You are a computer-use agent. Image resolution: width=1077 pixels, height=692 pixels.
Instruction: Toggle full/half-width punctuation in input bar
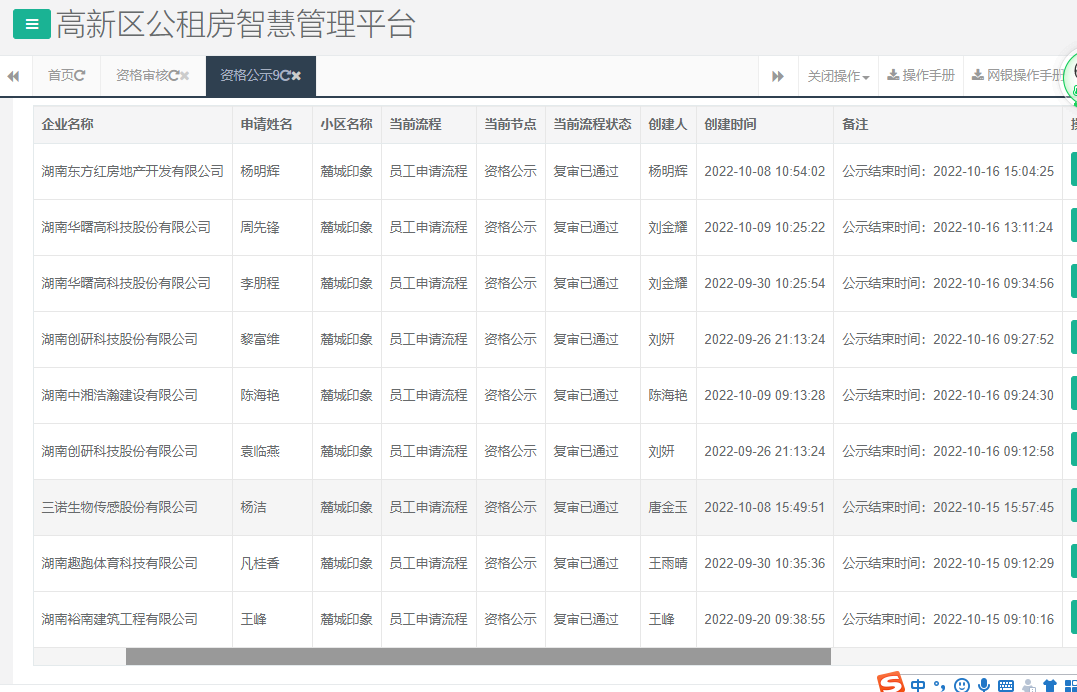pos(939,684)
